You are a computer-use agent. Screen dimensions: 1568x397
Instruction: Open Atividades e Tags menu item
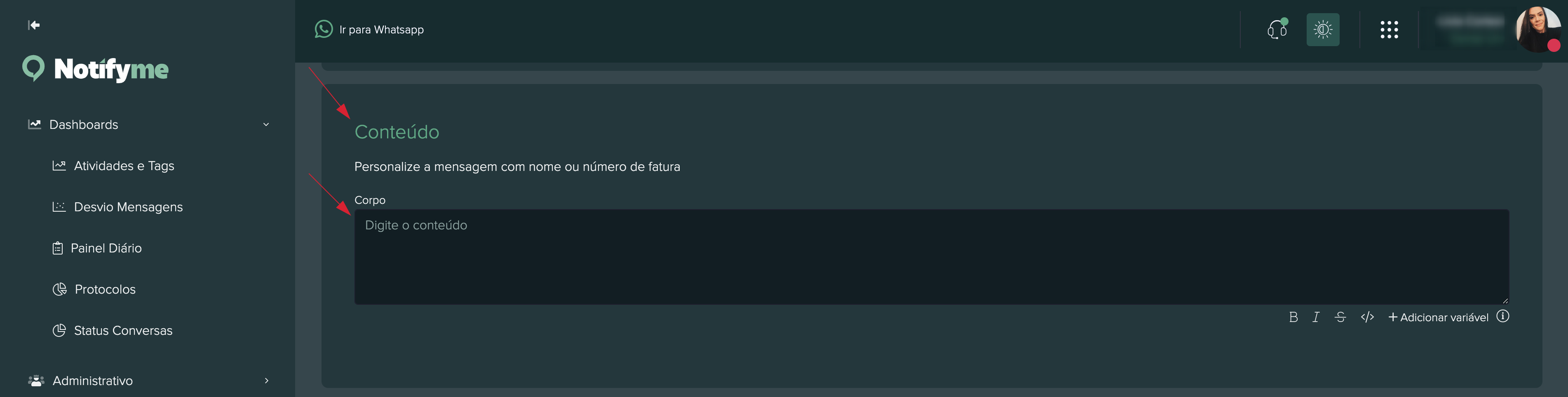click(124, 166)
